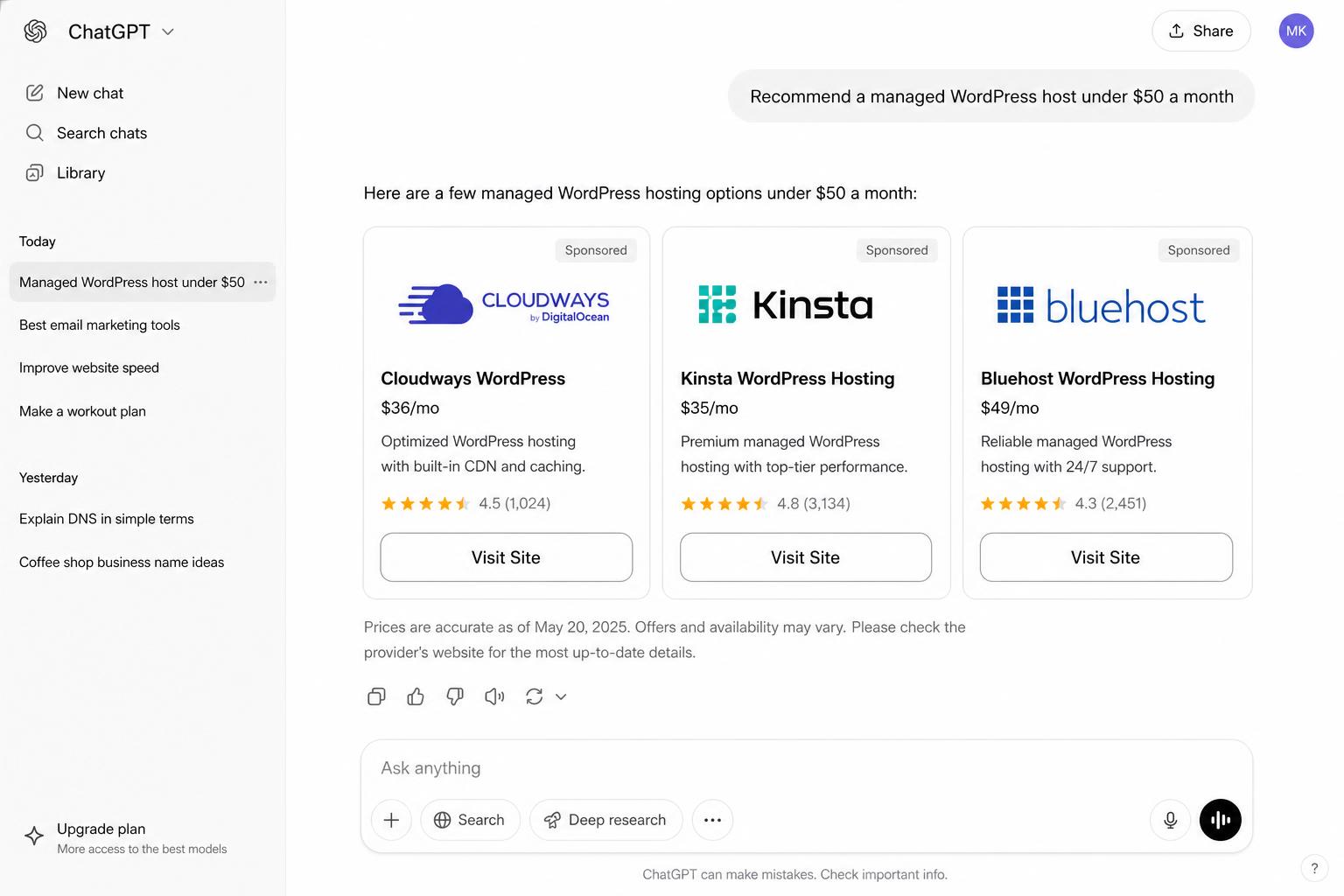Open the Explain DNS in simple terms chat

click(x=107, y=519)
